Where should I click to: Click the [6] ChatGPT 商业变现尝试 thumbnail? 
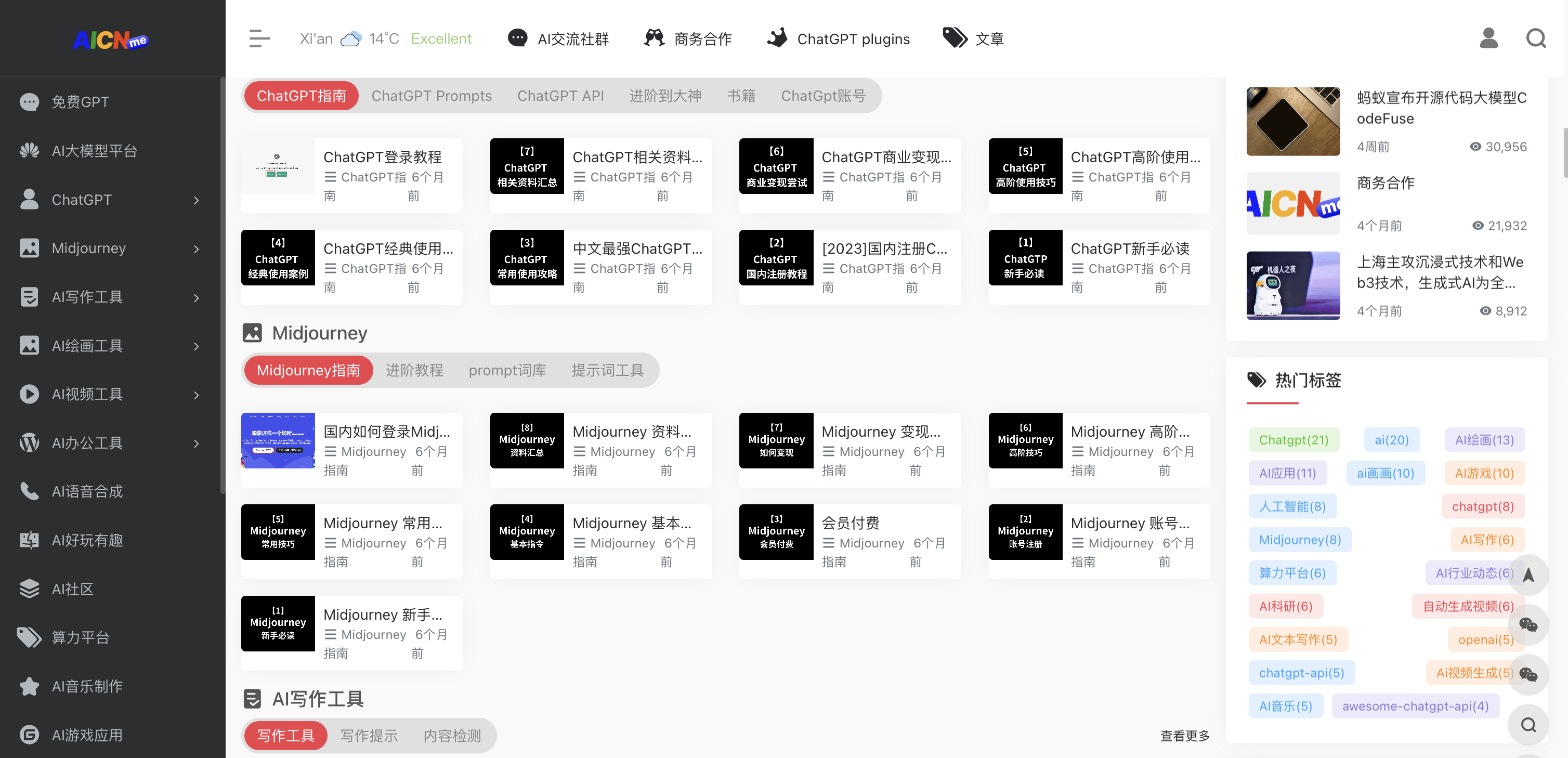pos(776,166)
